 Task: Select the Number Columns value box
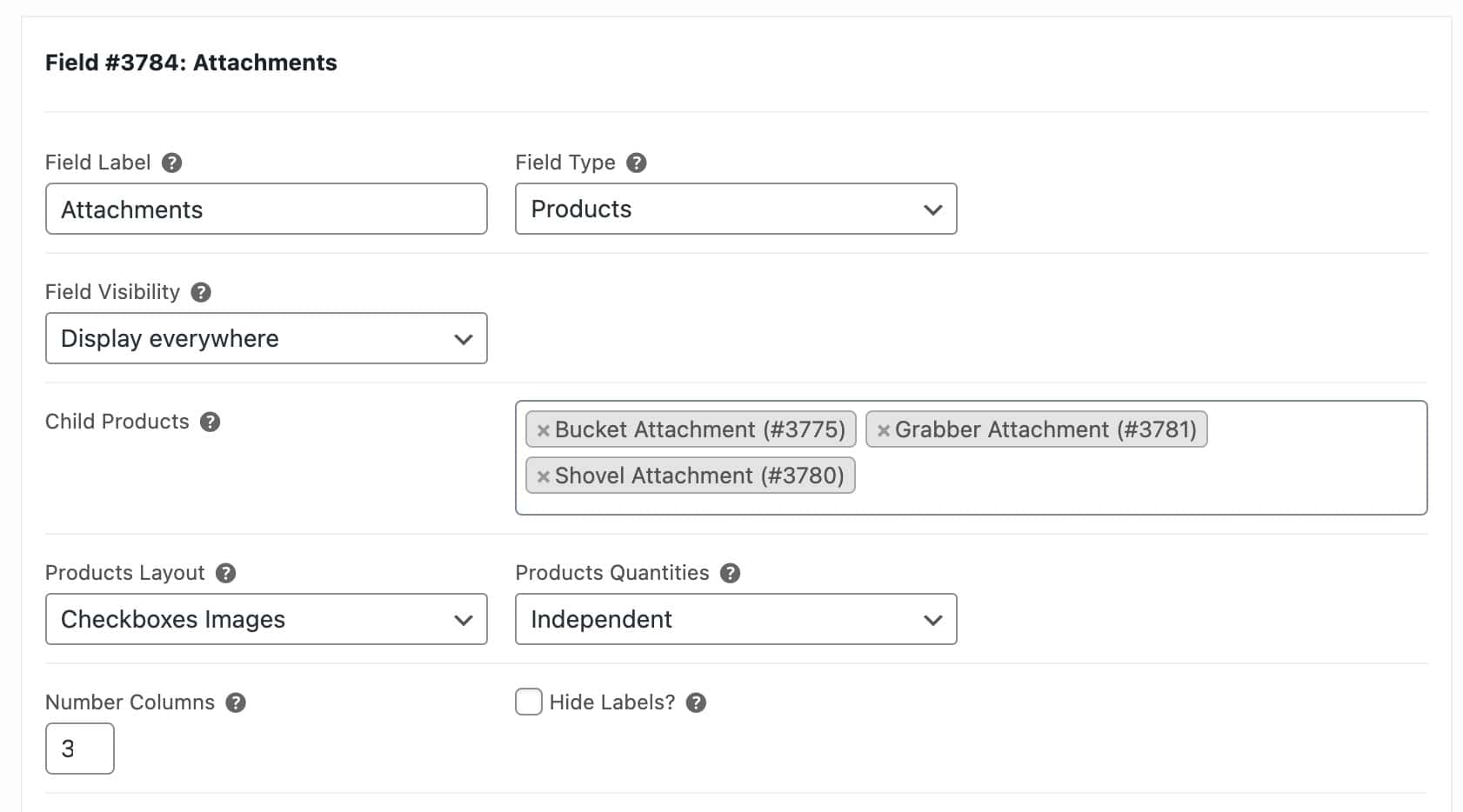pos(79,748)
